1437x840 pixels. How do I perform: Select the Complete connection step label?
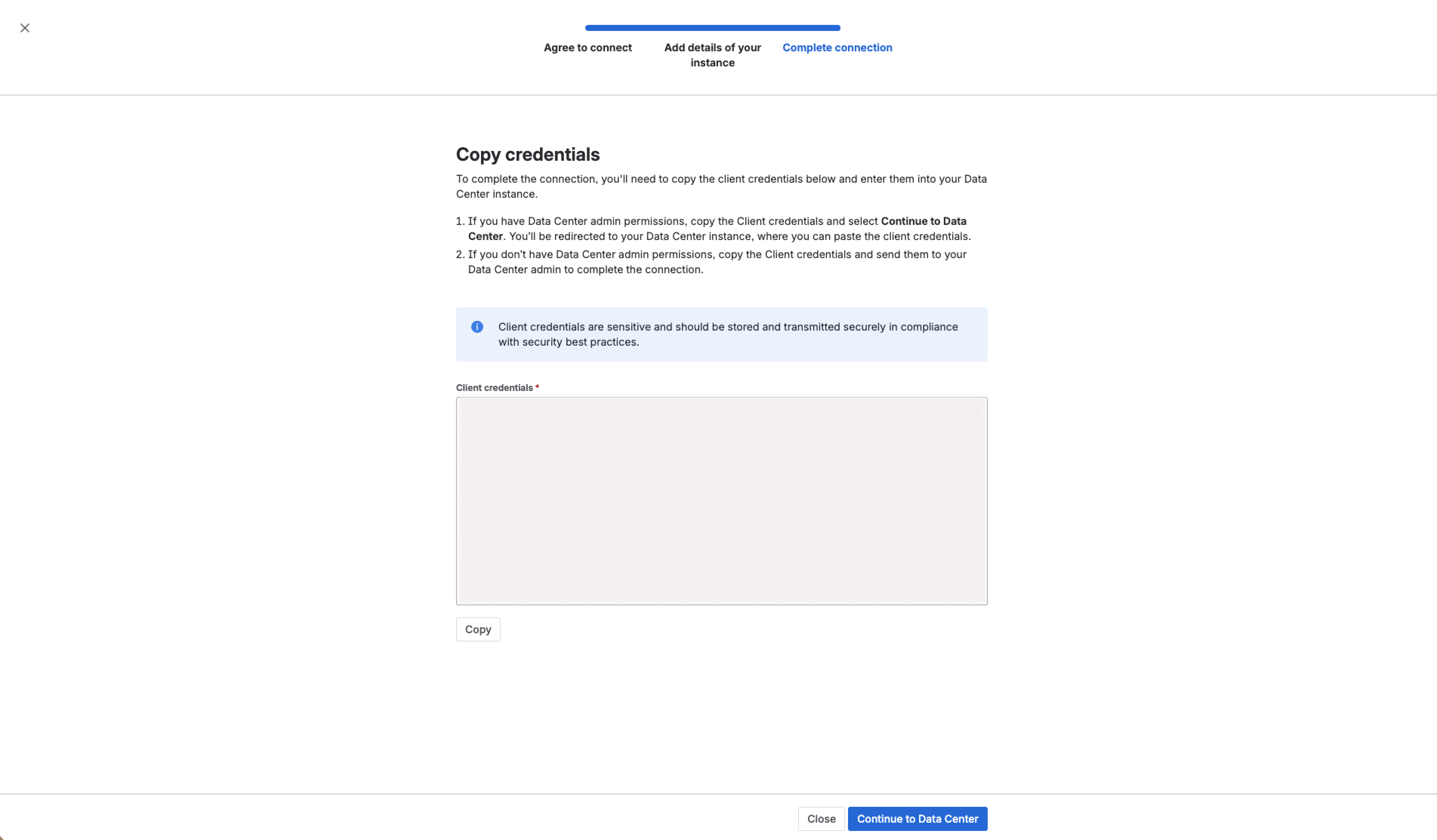coord(837,47)
